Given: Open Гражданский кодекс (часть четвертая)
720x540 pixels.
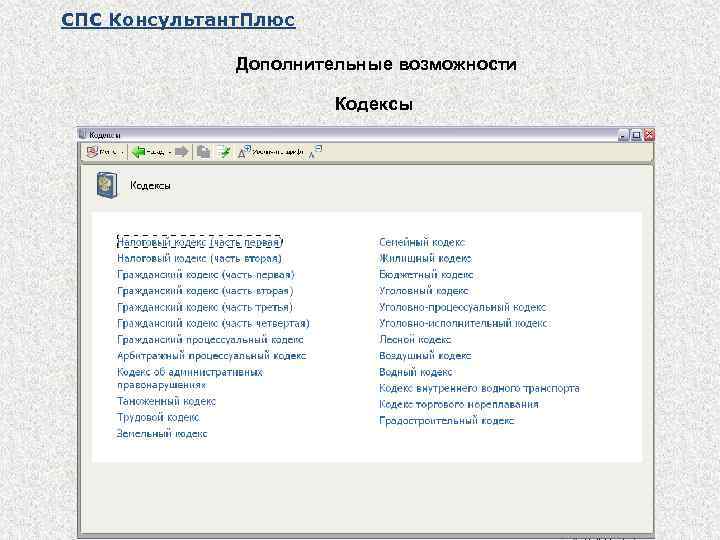Looking at the screenshot, I should [x=214, y=323].
